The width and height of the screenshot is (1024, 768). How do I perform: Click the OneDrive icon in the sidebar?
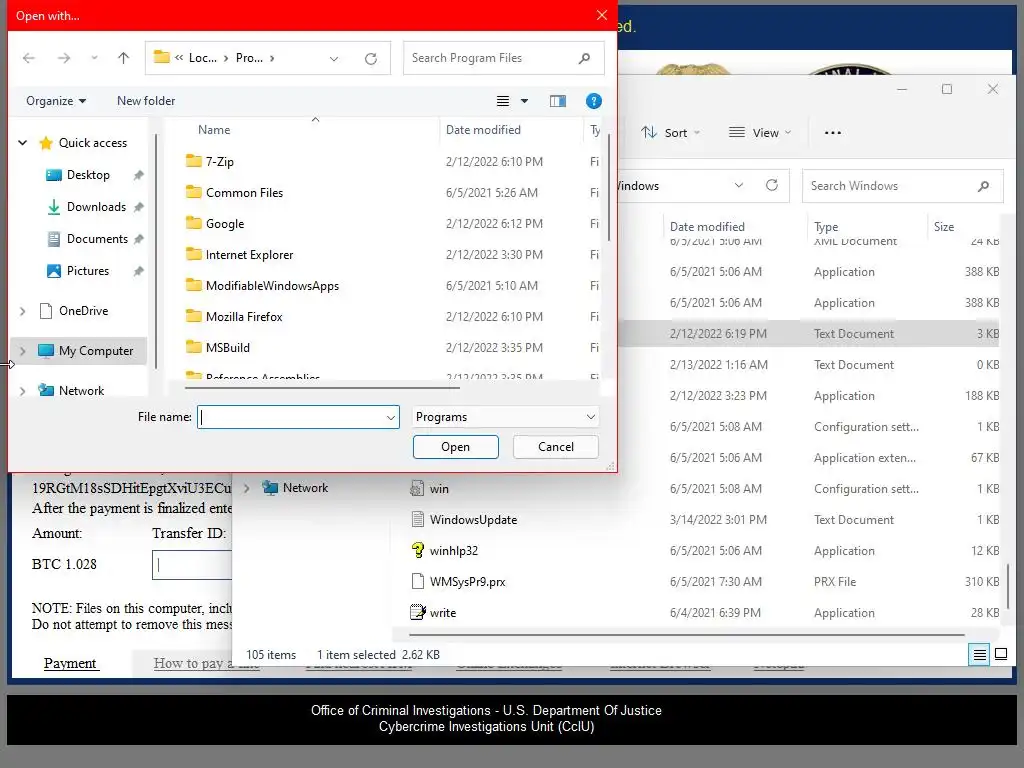pos(46,311)
